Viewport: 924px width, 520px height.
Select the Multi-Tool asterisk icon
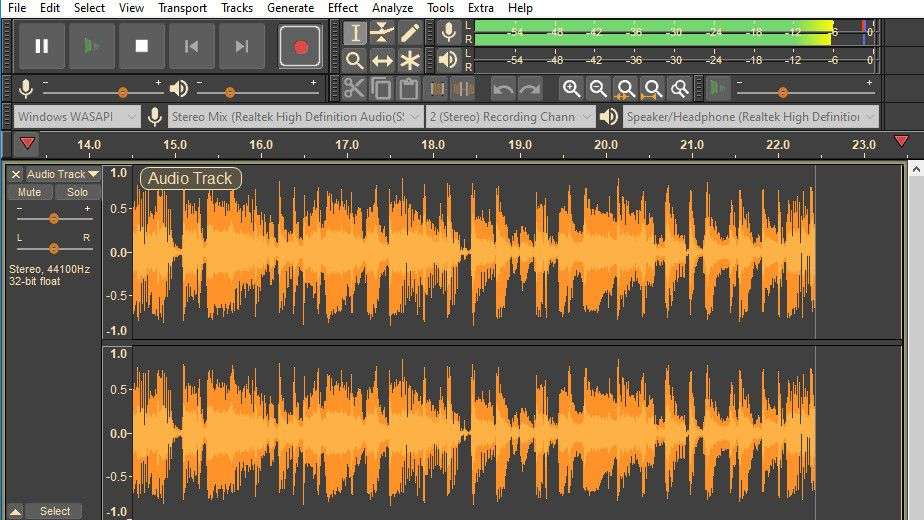tap(410, 61)
